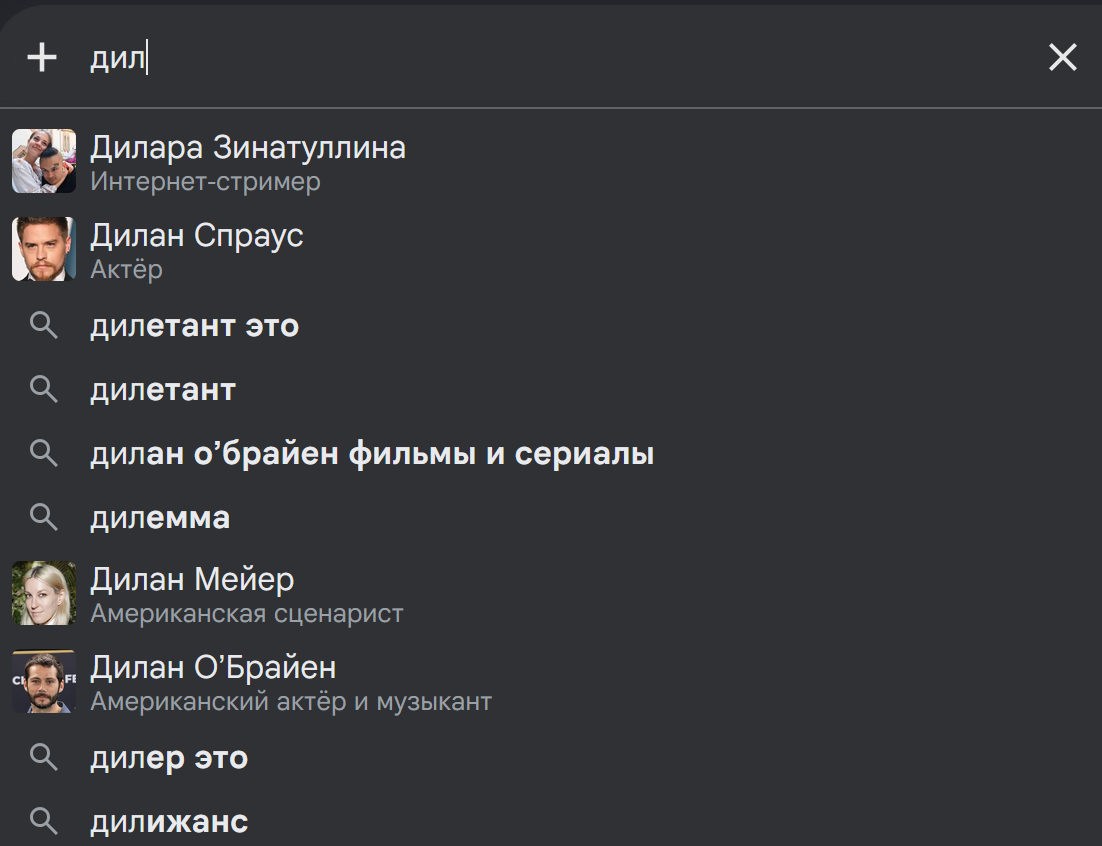The width and height of the screenshot is (1102, 846).
Task: Select Дилан Спраус actor photo
Action: click(44, 249)
